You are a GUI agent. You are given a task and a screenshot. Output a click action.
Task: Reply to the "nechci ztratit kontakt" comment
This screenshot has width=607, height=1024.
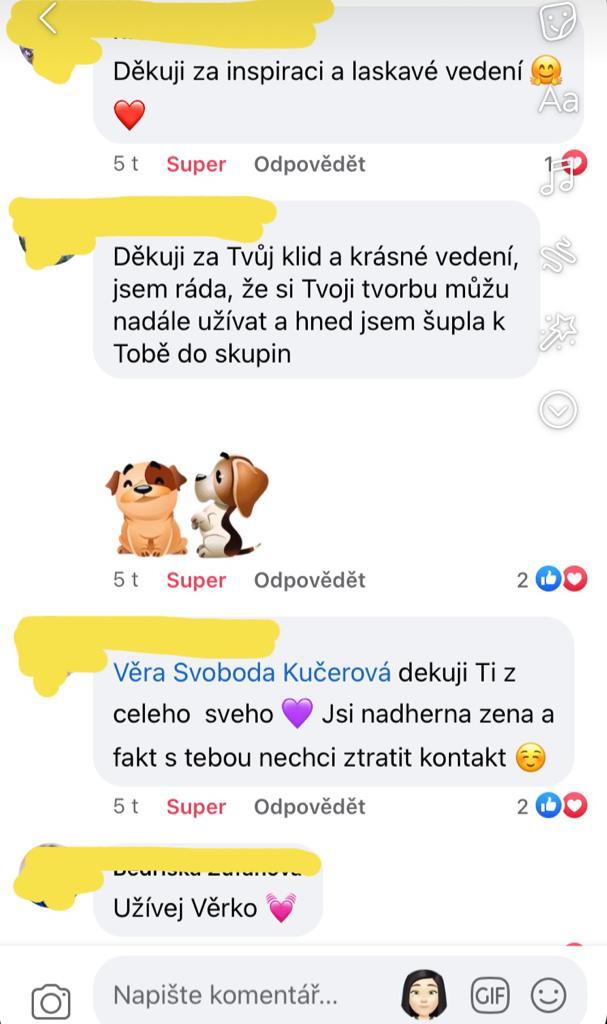(310, 807)
